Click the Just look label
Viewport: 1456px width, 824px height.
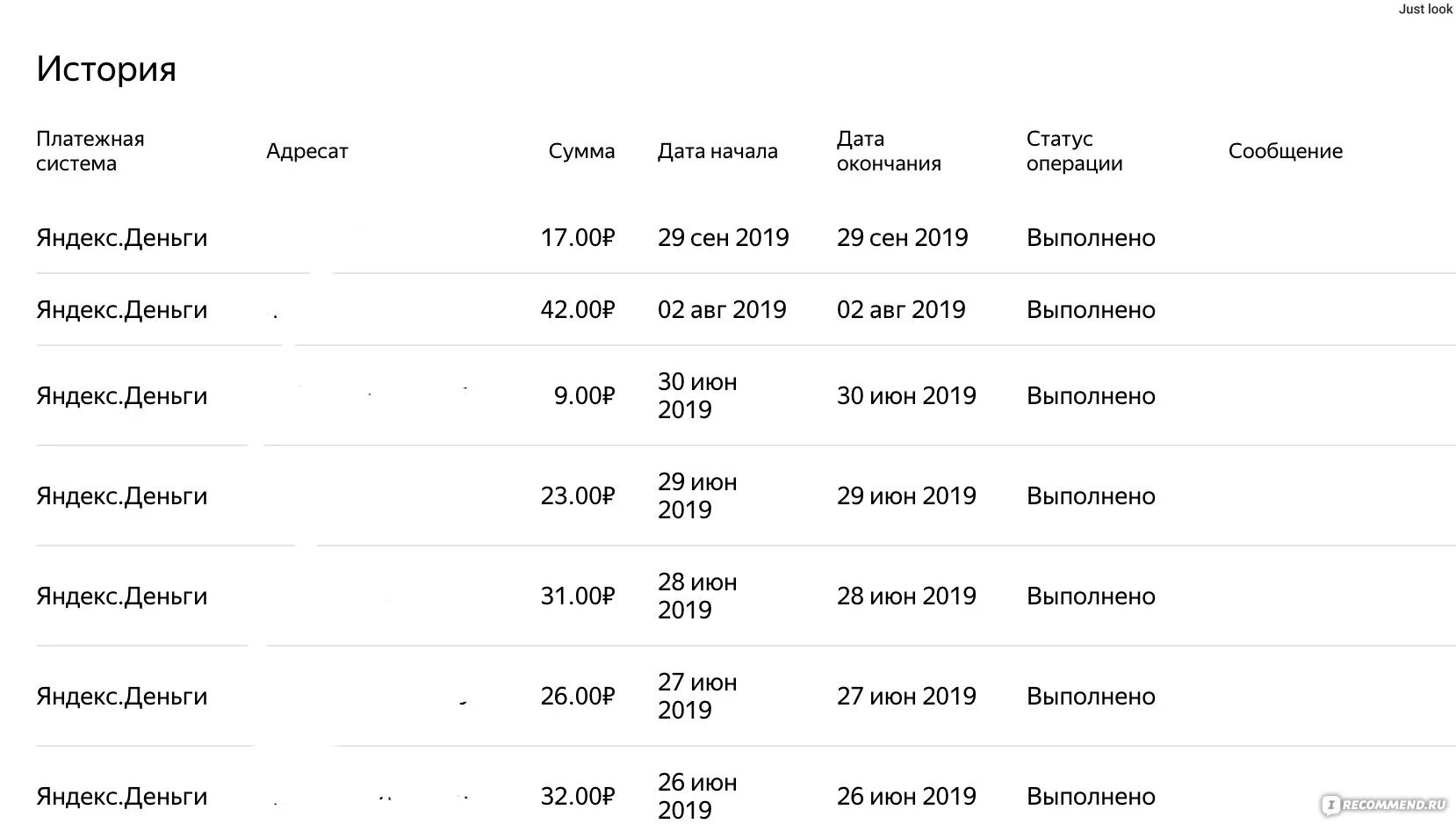pyautogui.click(x=1425, y=9)
